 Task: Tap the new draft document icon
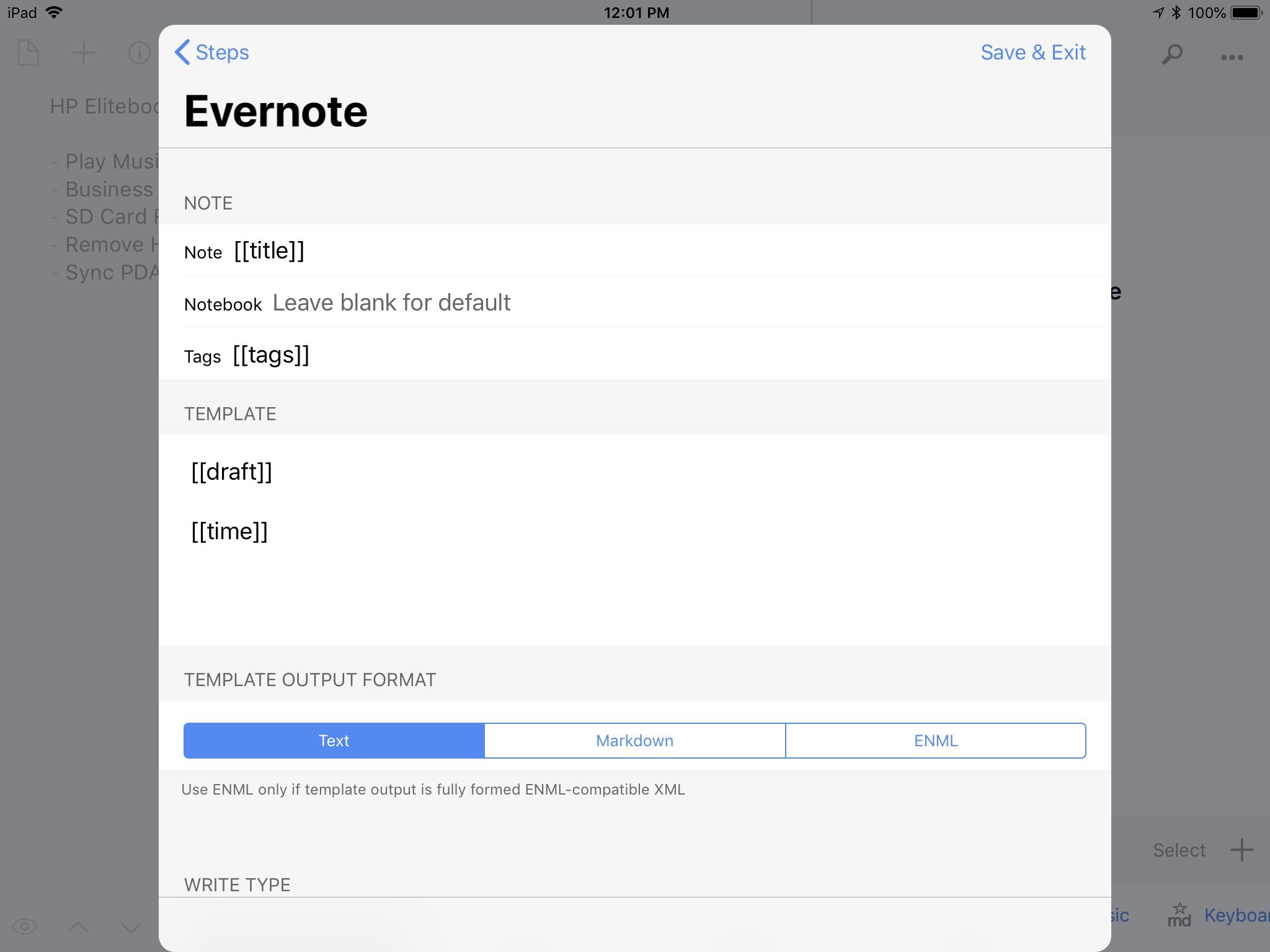pyautogui.click(x=28, y=53)
